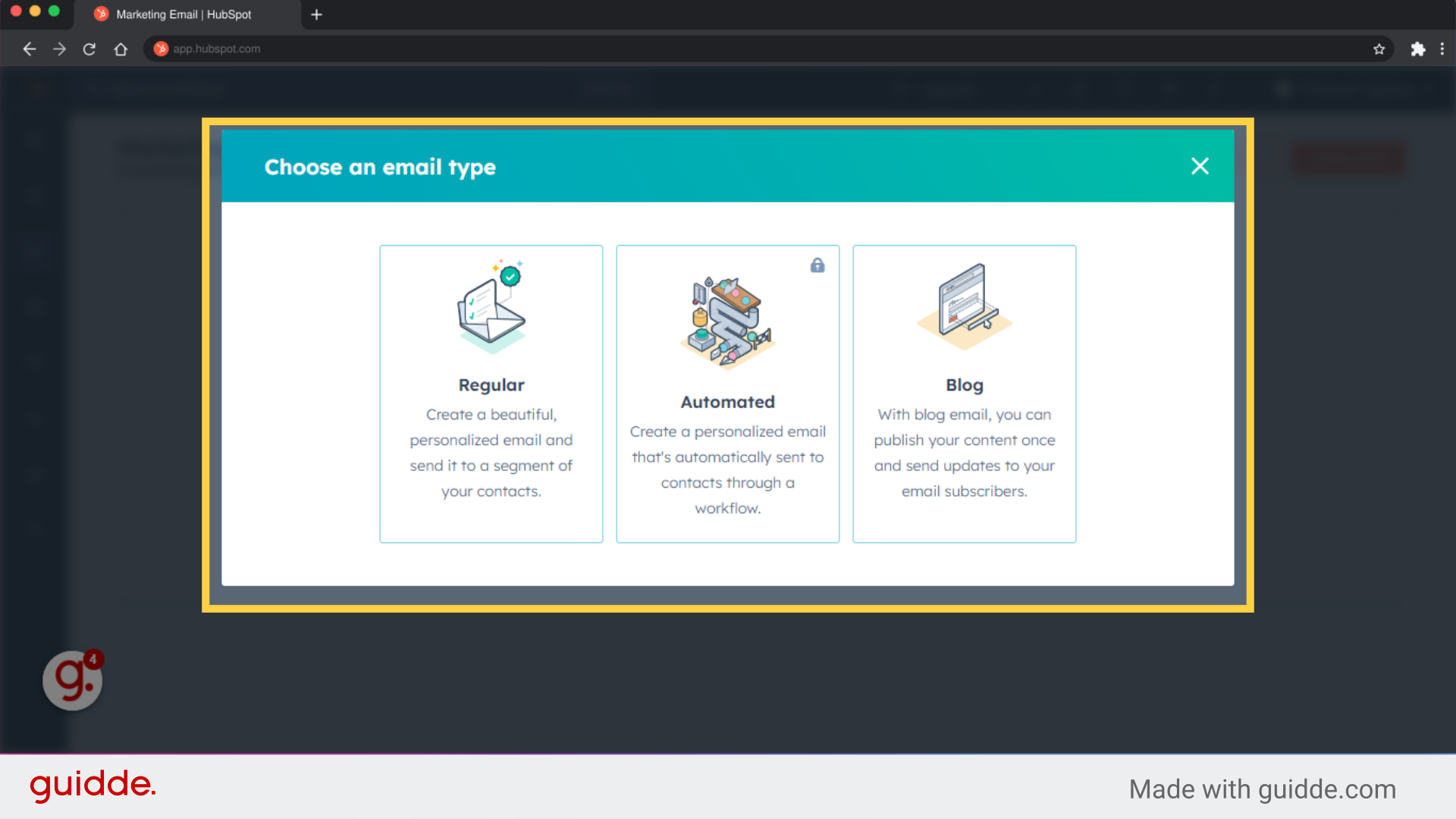Click the lock icon on Automated card
This screenshot has height=819, width=1456.
click(817, 265)
